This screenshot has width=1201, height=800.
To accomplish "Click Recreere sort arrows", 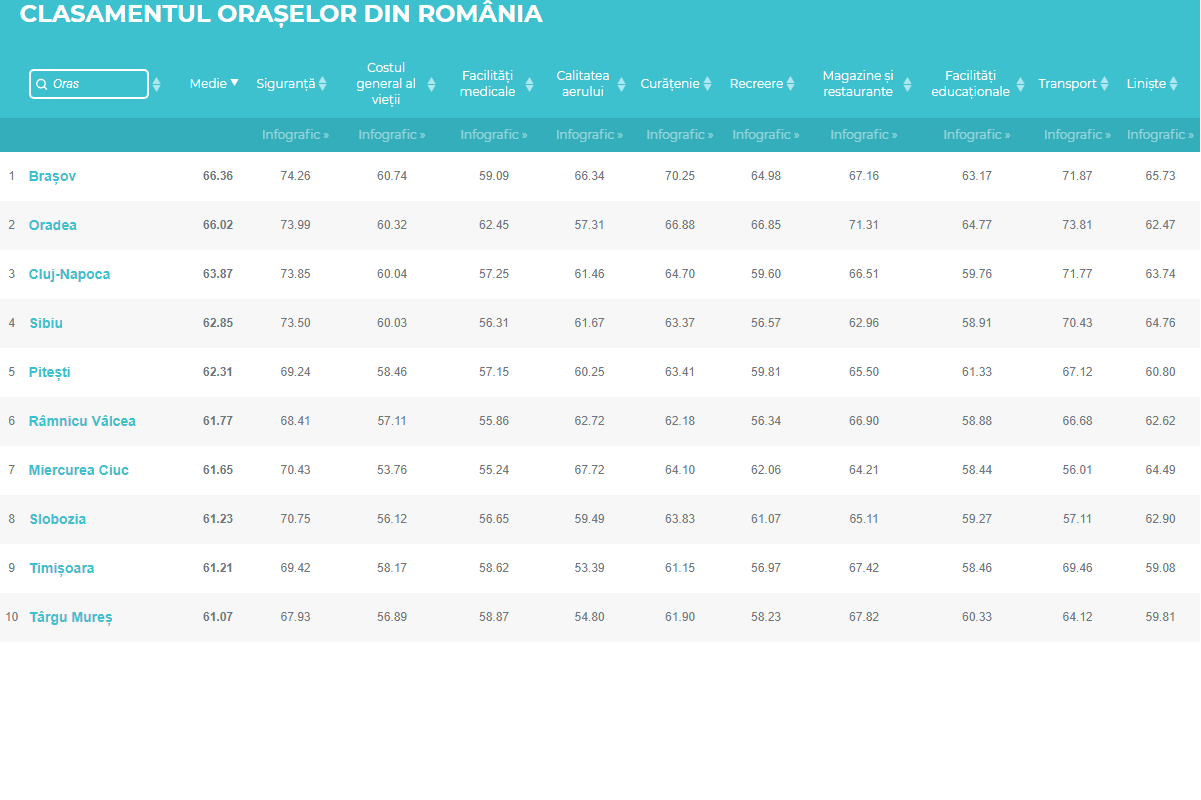I will tap(790, 84).
